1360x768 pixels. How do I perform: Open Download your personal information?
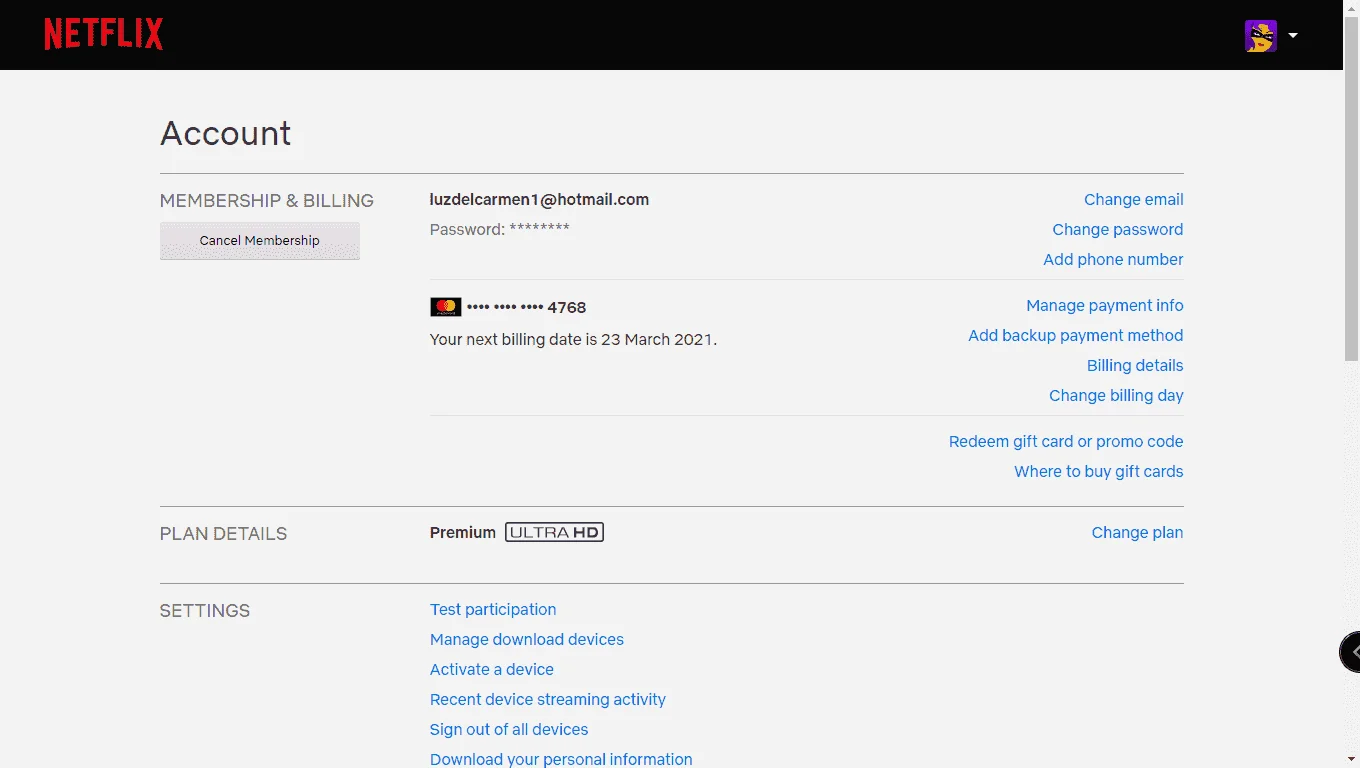(x=561, y=759)
